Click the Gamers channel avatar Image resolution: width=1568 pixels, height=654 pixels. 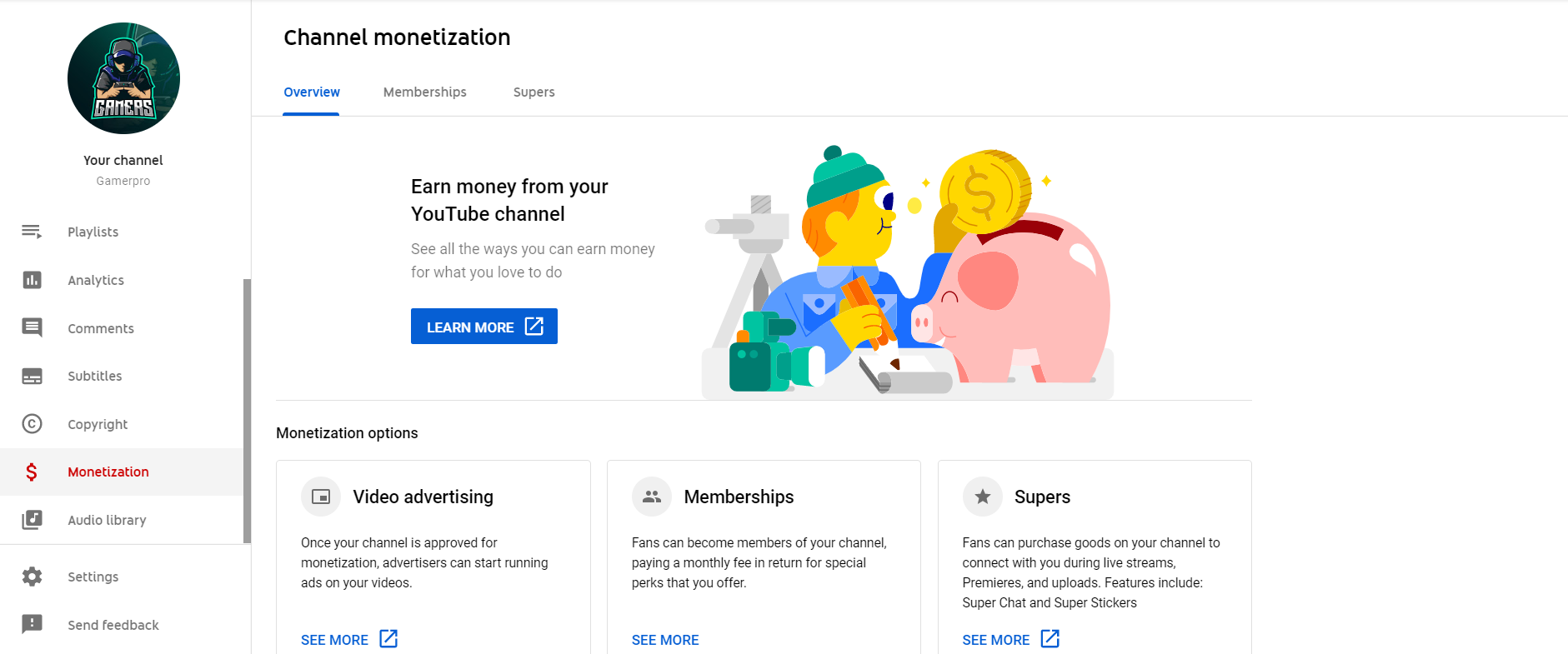point(123,78)
